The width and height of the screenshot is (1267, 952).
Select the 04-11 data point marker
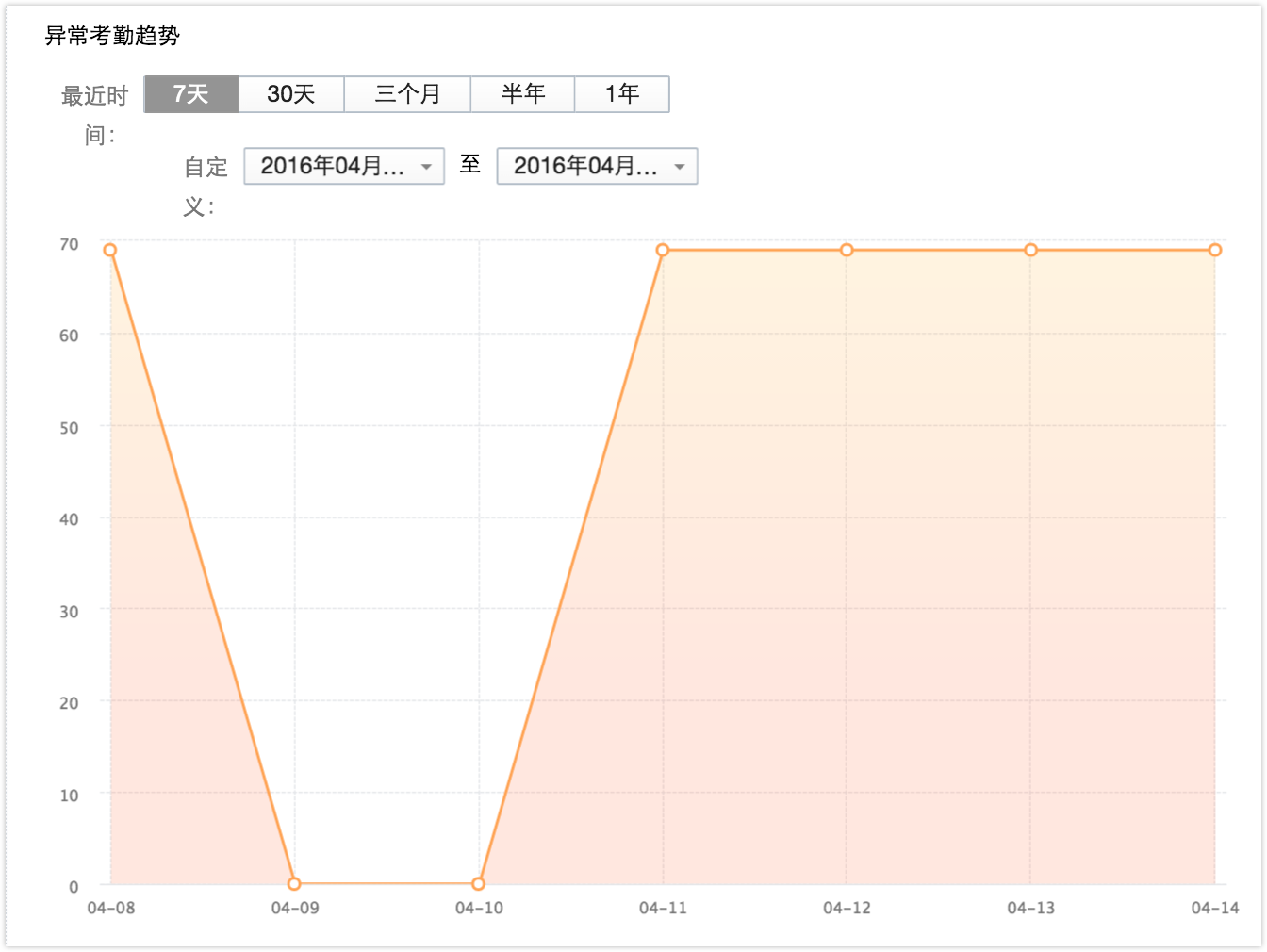point(663,250)
